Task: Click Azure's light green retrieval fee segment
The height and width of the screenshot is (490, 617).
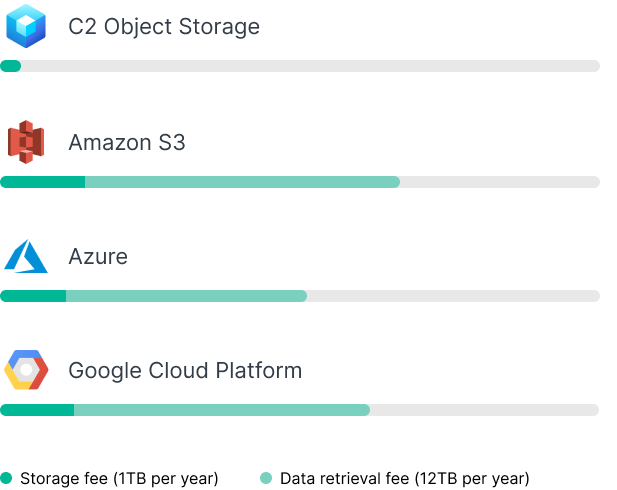Action: 187,296
